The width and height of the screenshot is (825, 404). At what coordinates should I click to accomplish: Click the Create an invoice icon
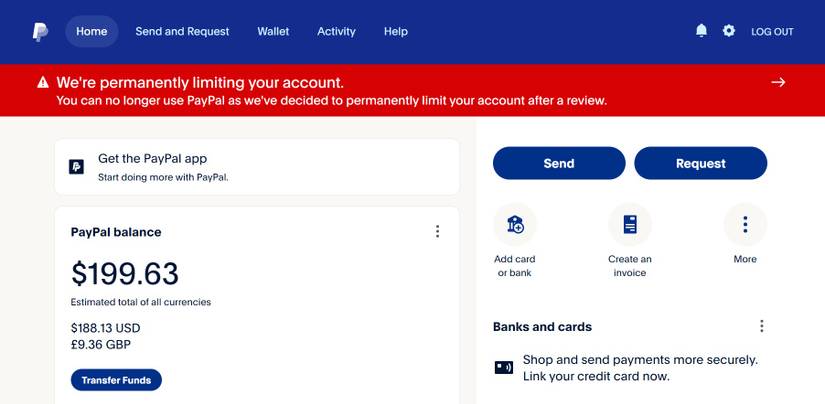630,225
